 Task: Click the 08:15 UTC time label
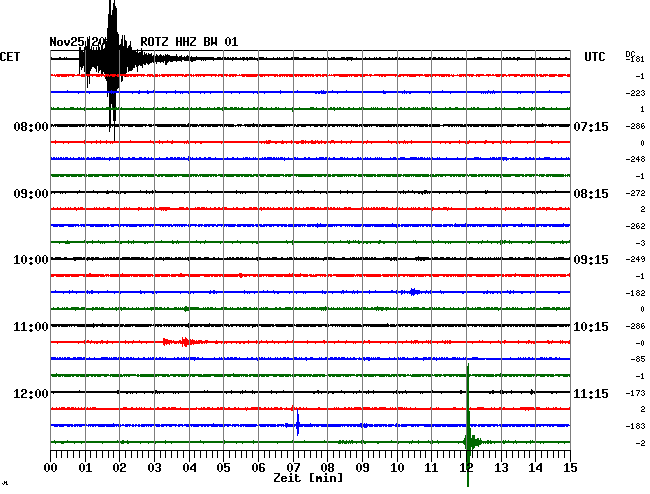pos(591,194)
